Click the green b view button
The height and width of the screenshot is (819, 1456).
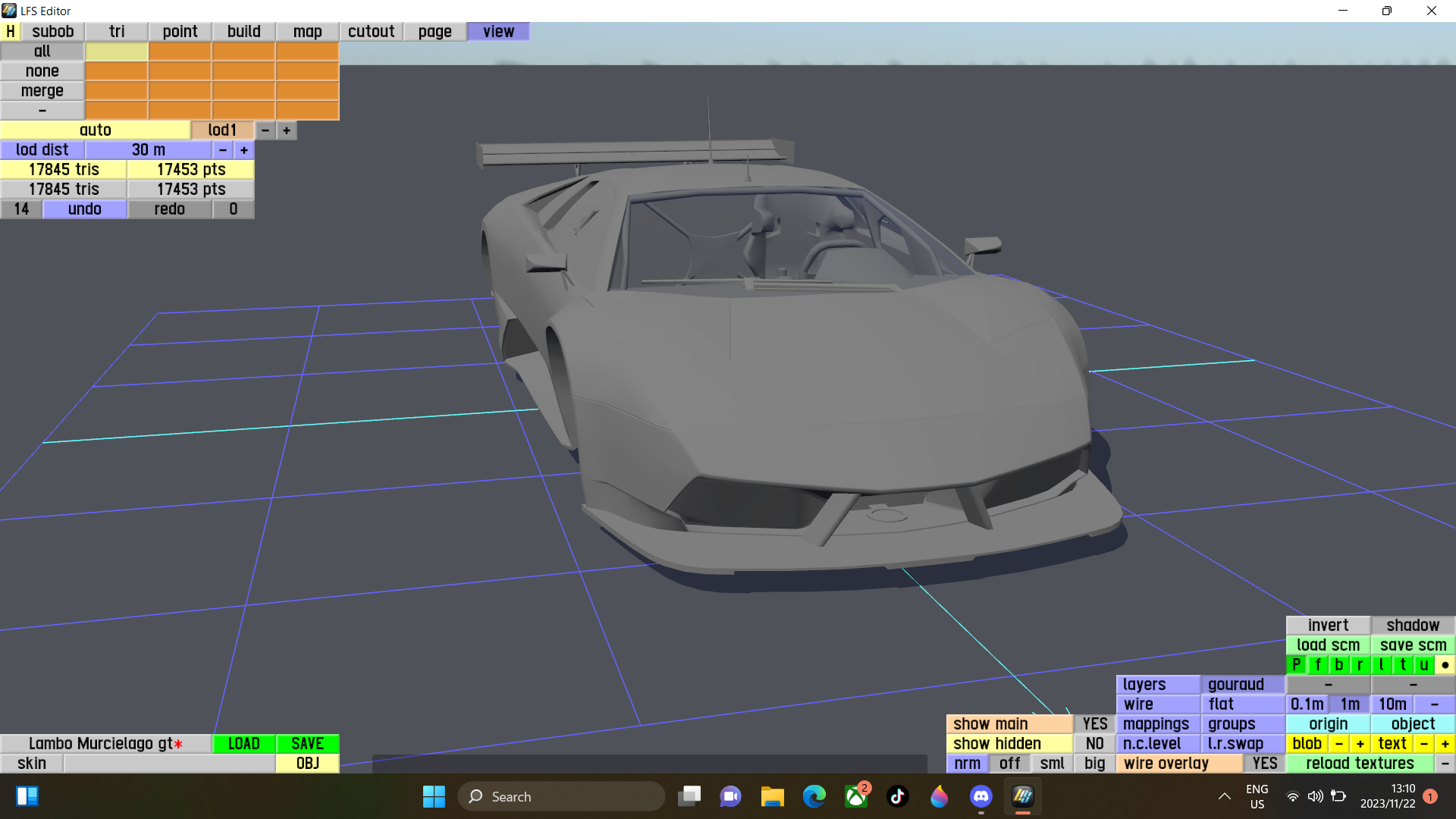[1338, 665]
